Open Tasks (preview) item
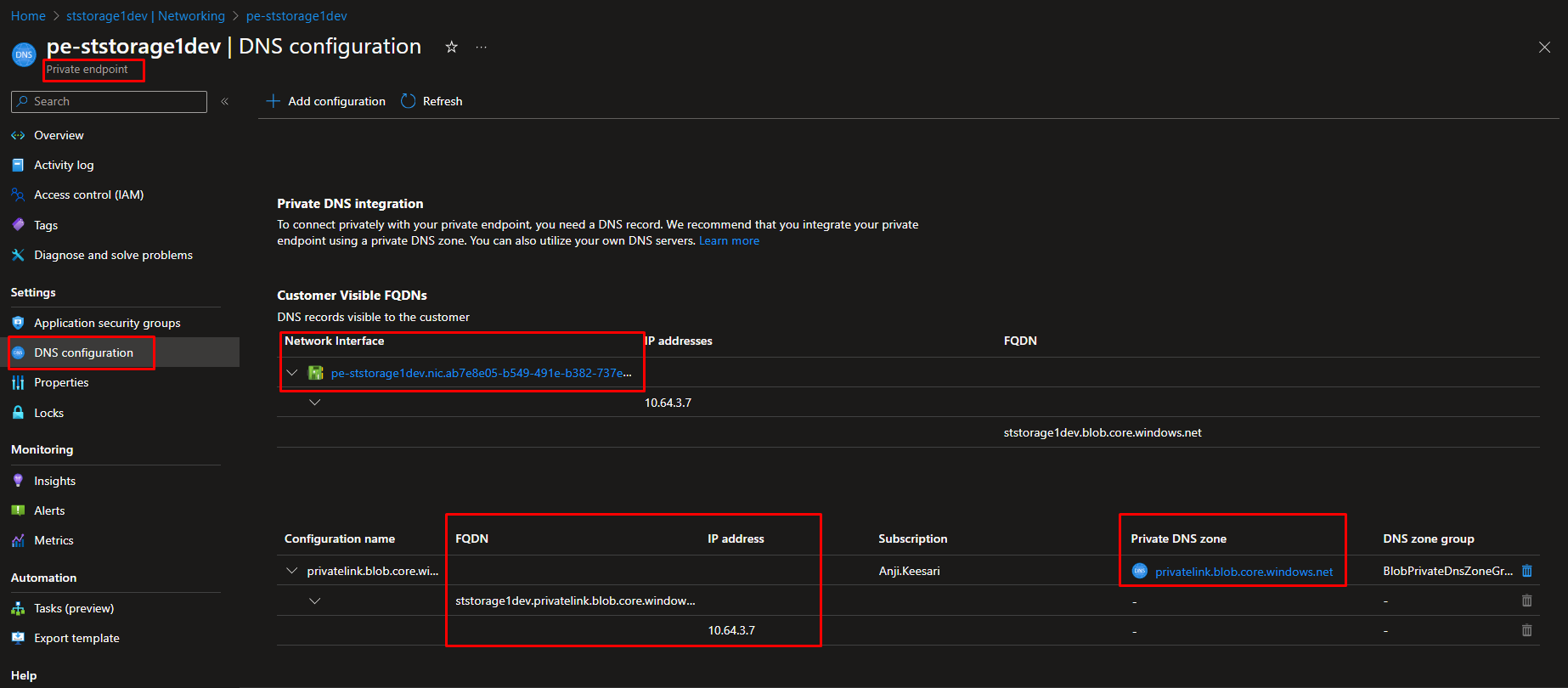 pyautogui.click(x=74, y=608)
